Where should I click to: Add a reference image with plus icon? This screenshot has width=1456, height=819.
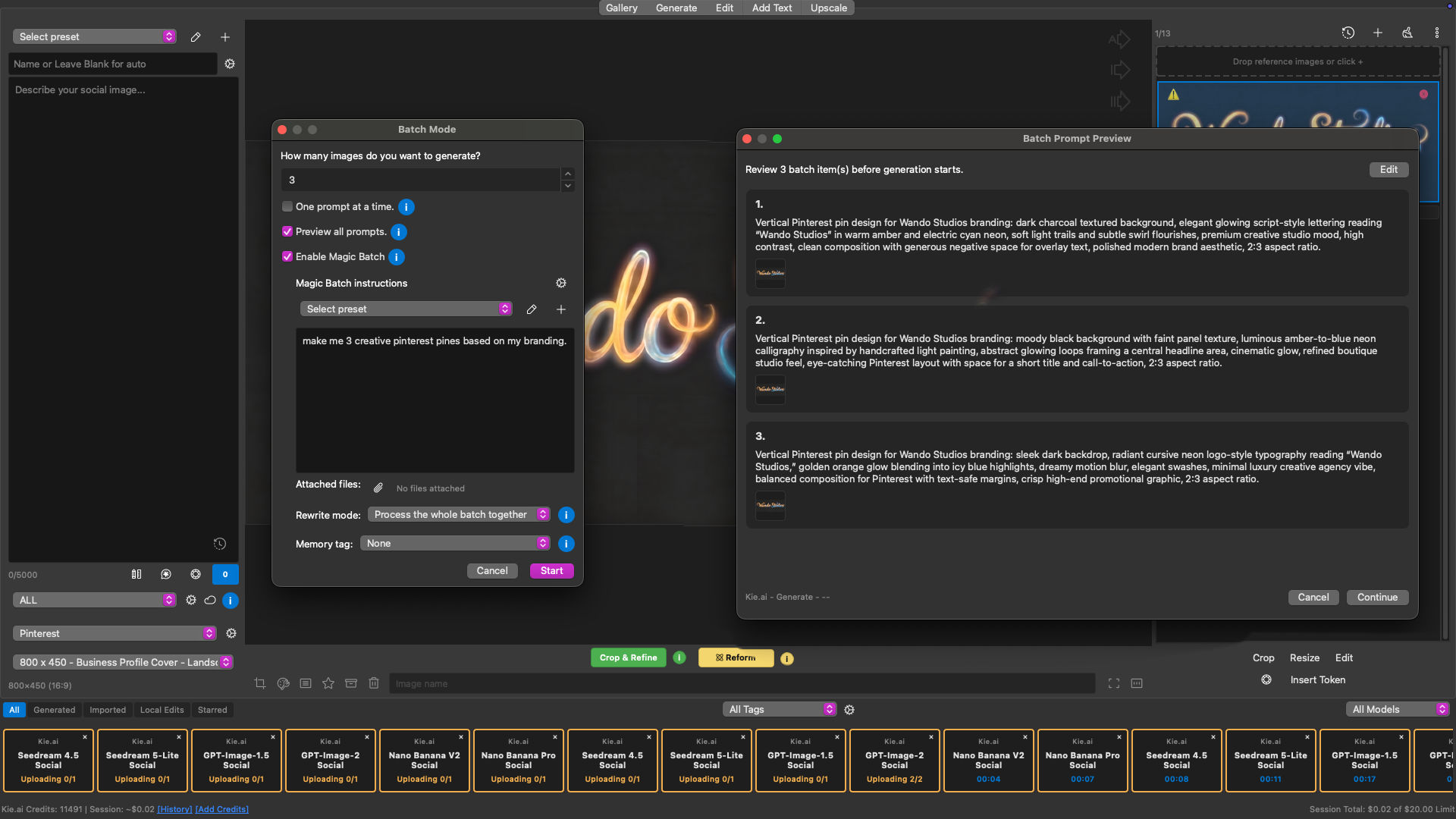click(x=1378, y=33)
